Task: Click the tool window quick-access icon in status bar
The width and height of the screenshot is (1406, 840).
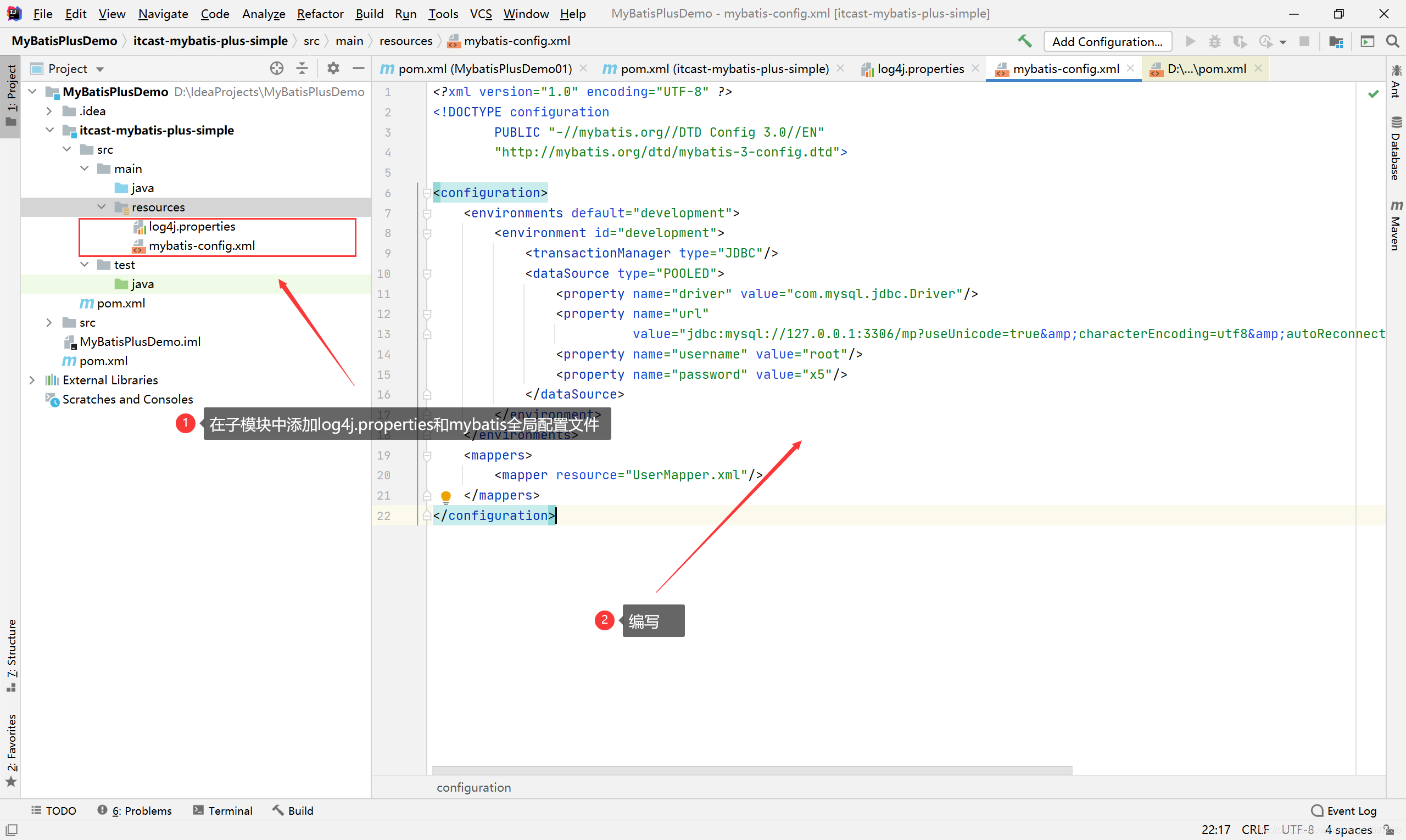Action: click(x=12, y=830)
